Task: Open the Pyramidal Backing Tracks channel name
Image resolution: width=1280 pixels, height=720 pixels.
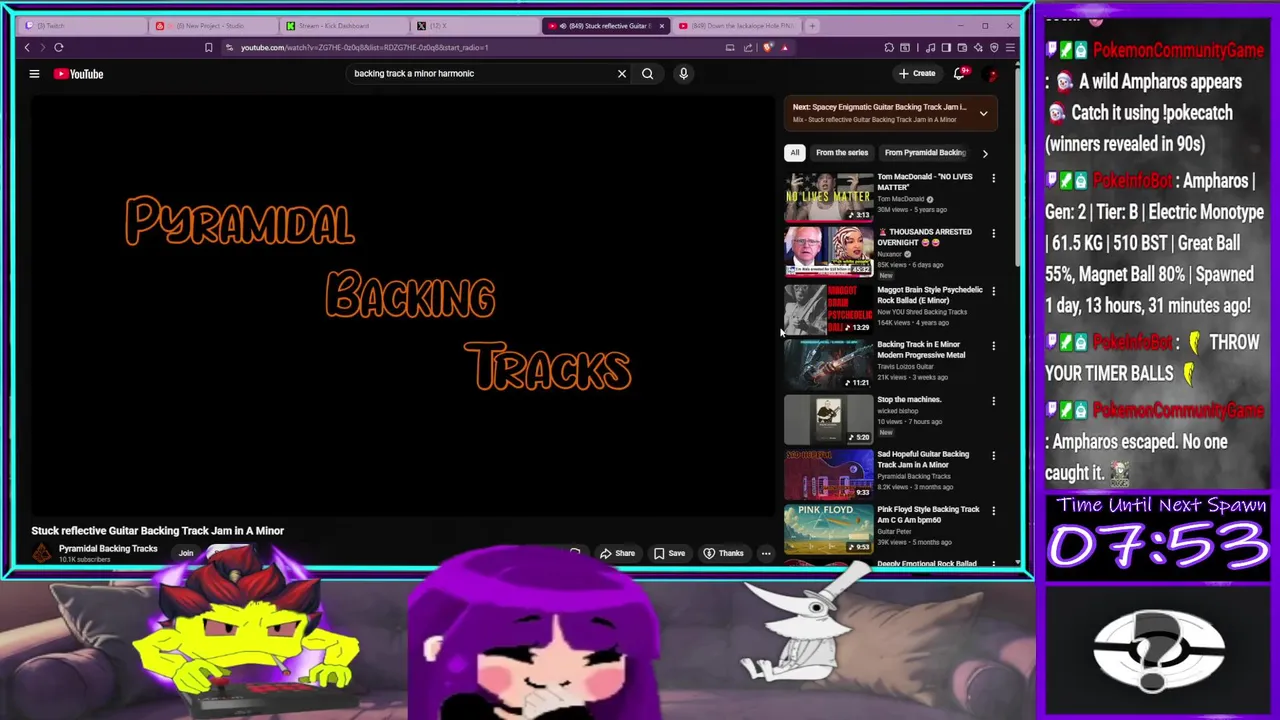Action: tap(108, 549)
